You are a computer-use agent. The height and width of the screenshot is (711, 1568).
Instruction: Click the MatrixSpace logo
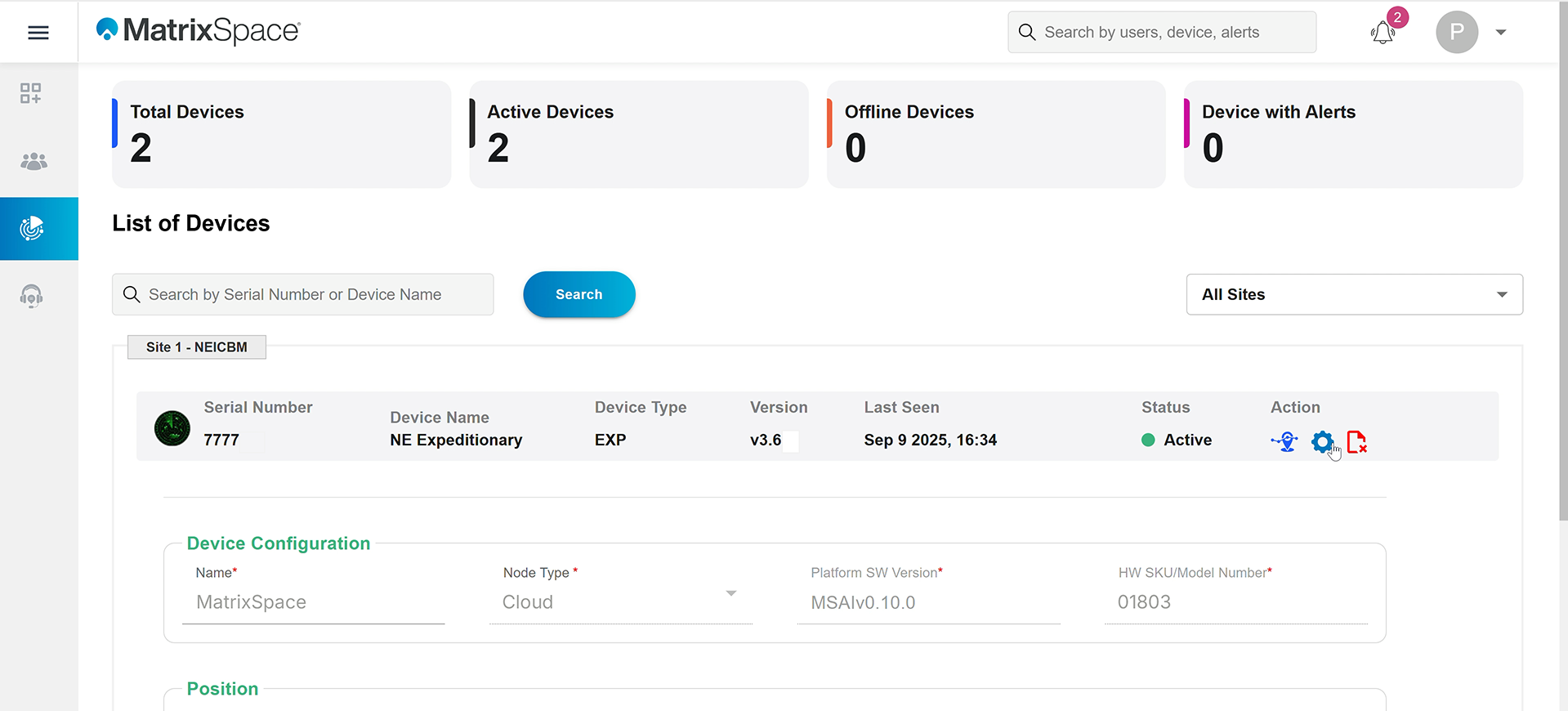point(199,31)
